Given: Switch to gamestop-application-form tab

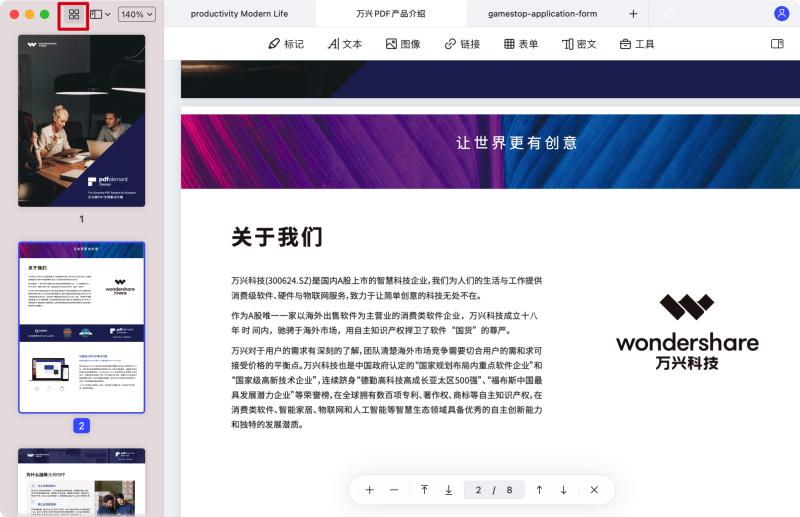Looking at the screenshot, I should (x=542, y=14).
